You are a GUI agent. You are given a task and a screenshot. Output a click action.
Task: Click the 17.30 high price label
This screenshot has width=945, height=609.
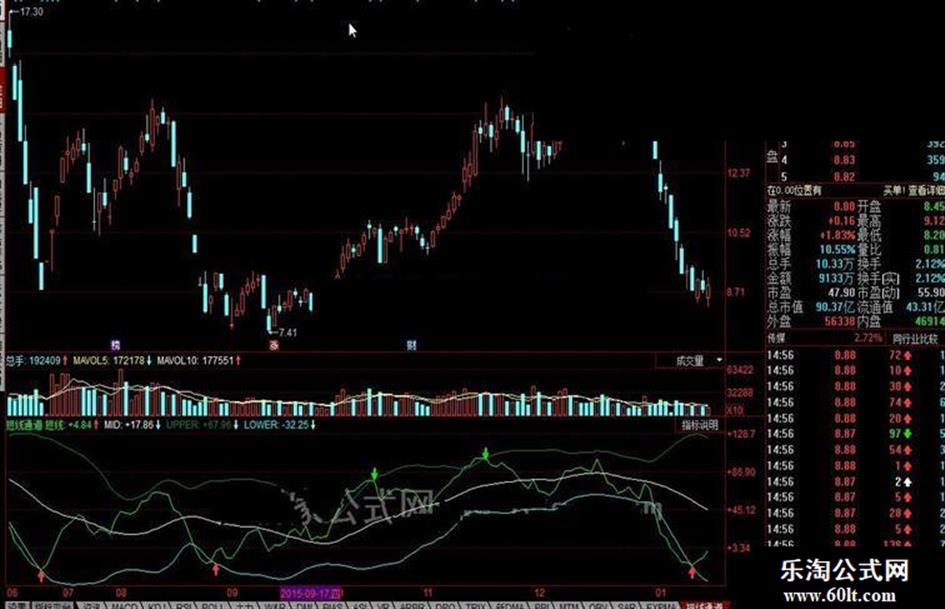click(x=31, y=11)
